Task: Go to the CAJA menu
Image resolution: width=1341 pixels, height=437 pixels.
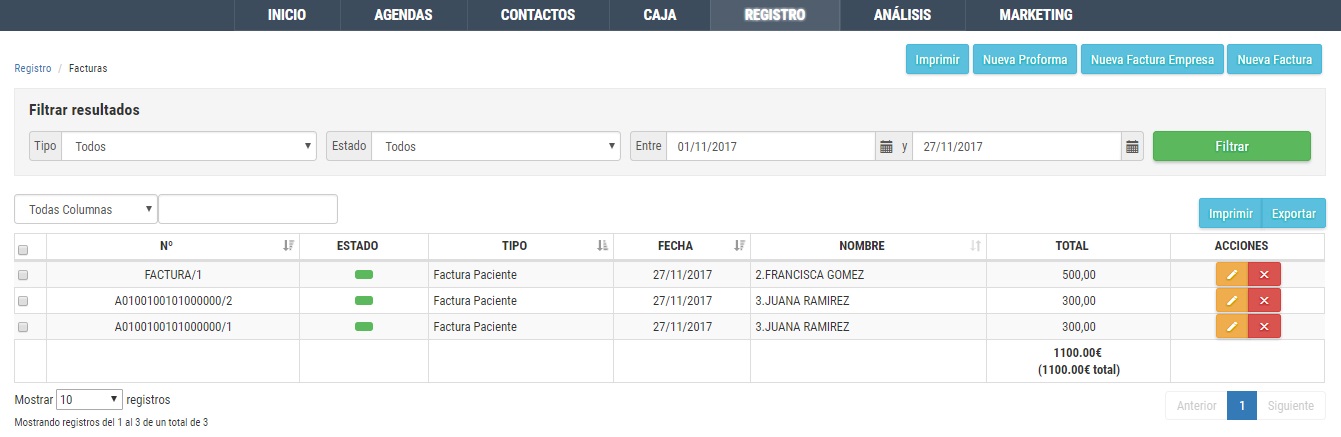Action: coord(660,15)
